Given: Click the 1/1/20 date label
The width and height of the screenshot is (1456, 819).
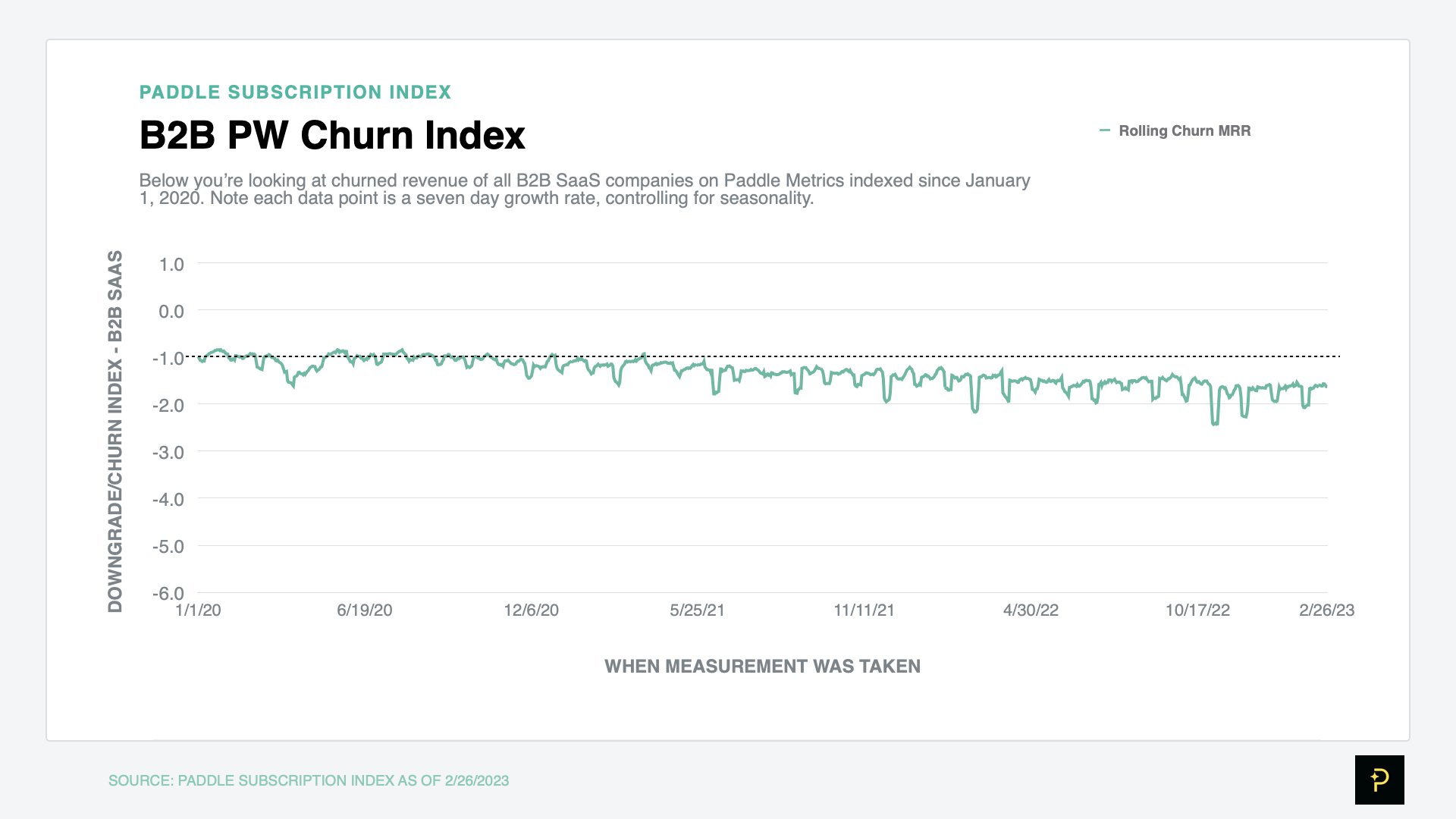Looking at the screenshot, I should click(198, 610).
